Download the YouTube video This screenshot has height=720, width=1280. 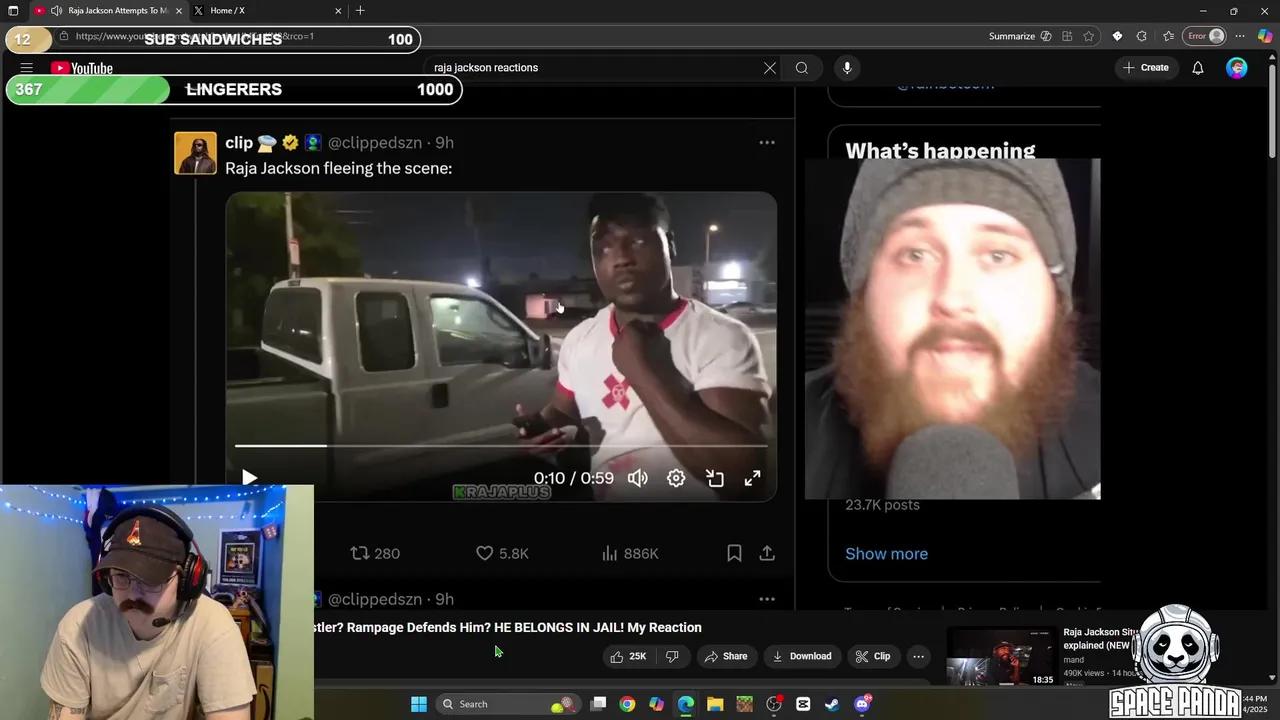coord(802,656)
